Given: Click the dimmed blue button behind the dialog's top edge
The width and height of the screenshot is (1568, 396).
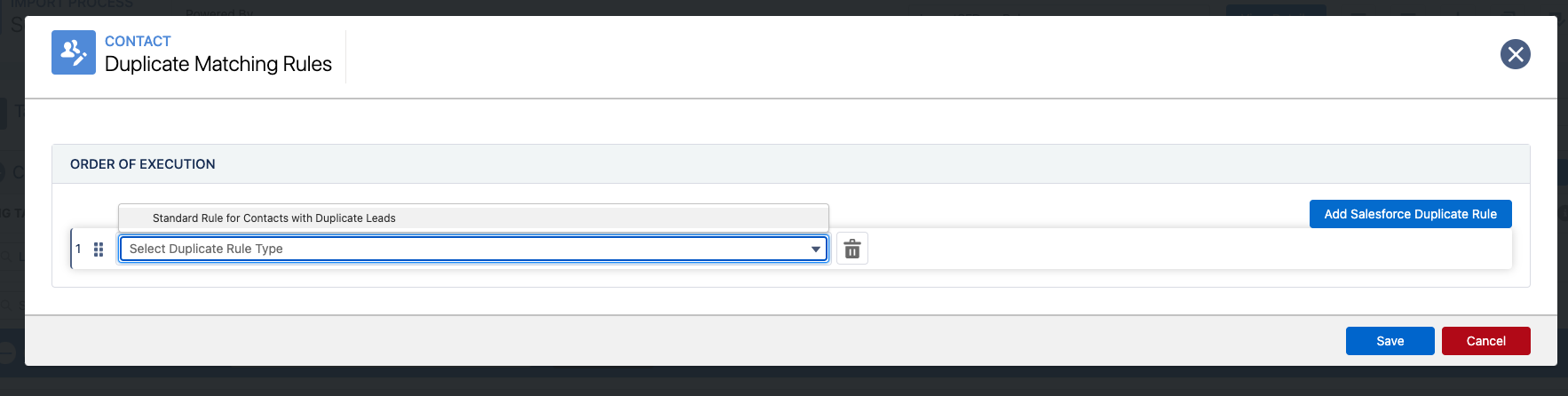Looking at the screenshot, I should tap(1275, 10).
